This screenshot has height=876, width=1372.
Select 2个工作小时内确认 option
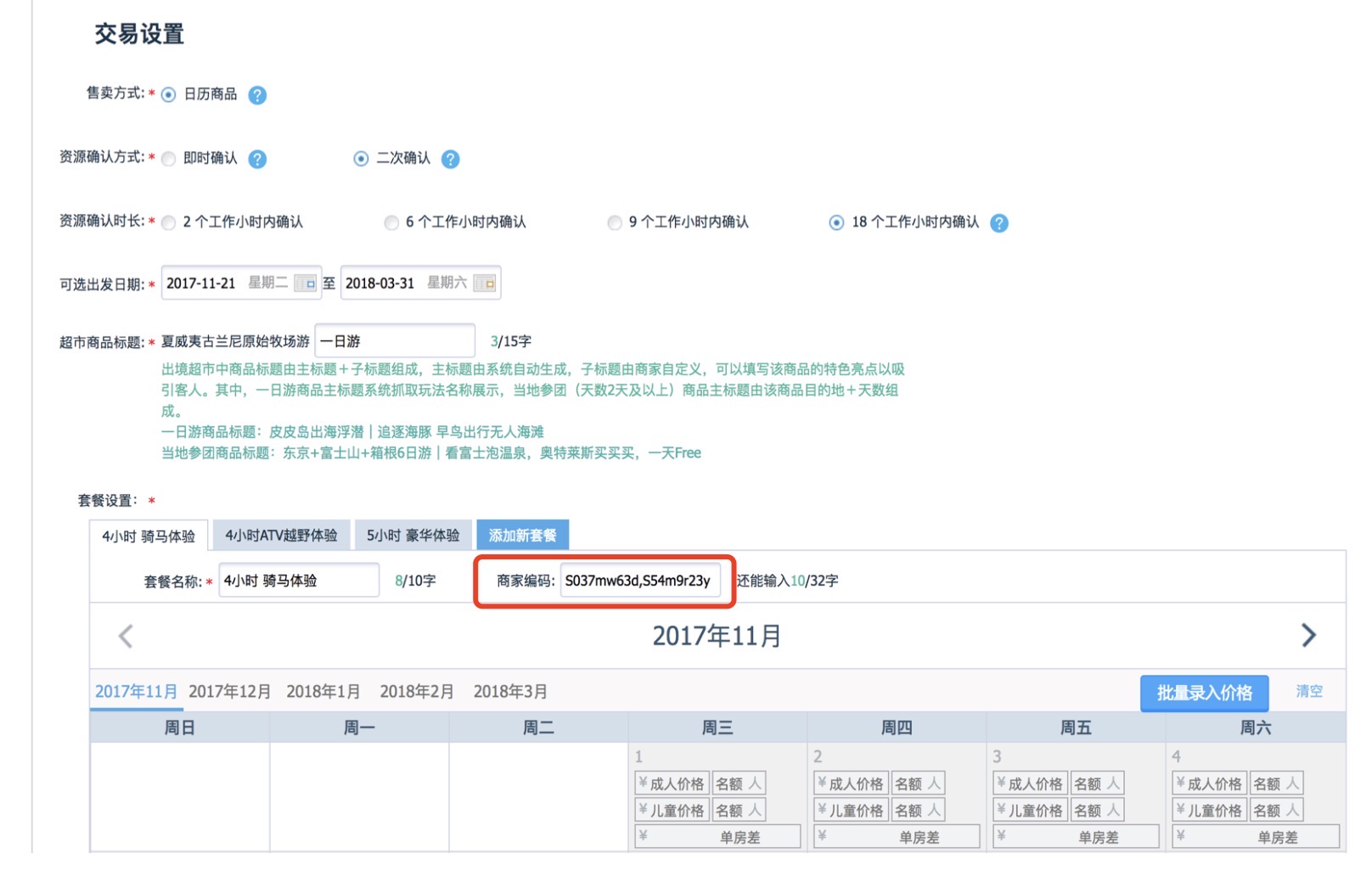pos(169,223)
